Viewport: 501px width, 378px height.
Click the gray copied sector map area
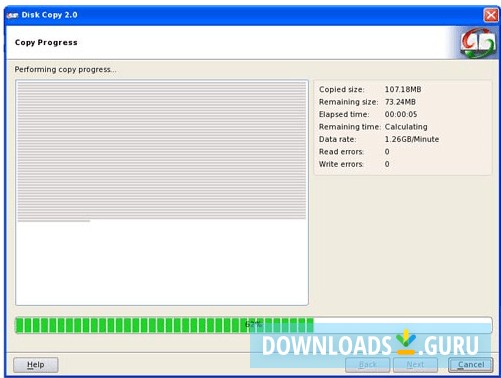pos(162,151)
